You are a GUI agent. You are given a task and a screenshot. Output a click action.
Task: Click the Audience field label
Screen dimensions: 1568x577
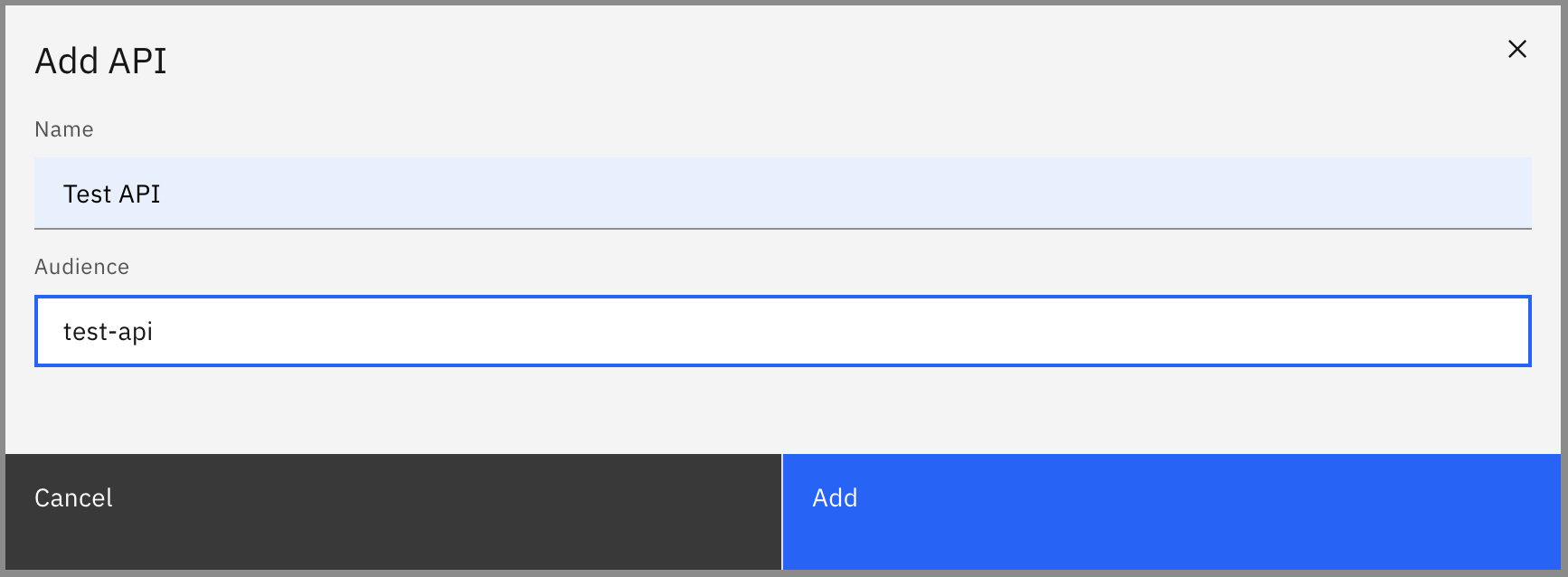coord(82,267)
